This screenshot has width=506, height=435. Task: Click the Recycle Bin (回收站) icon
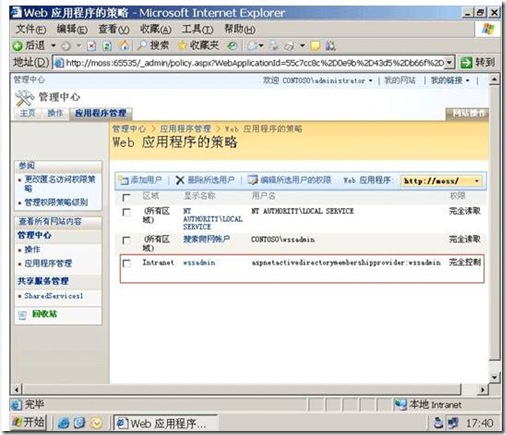click(x=22, y=315)
